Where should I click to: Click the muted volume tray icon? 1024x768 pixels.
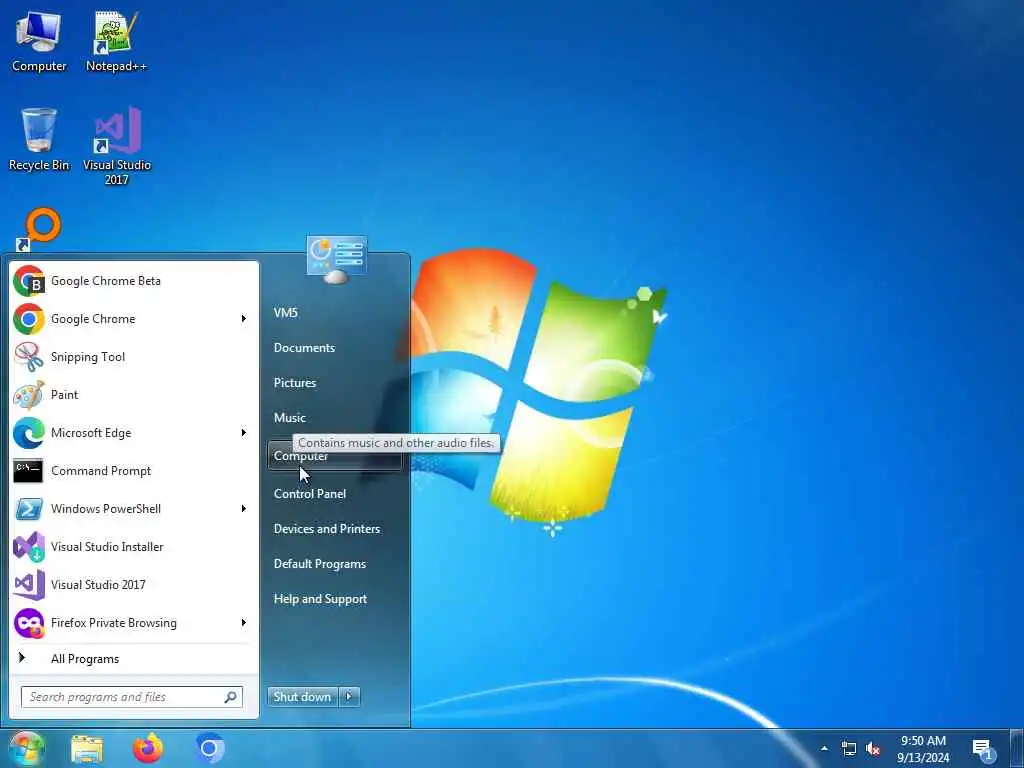[873, 749]
